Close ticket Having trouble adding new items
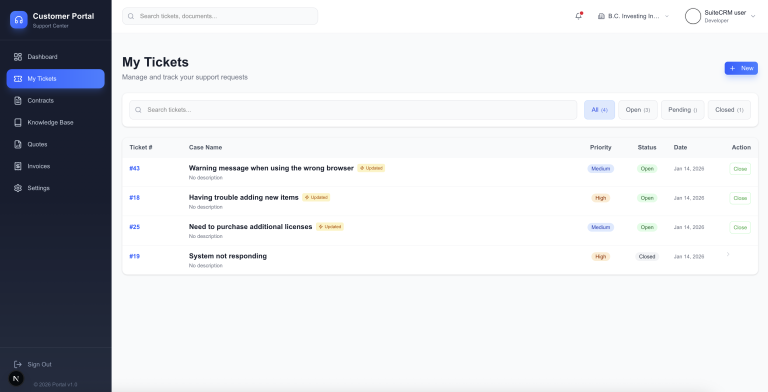The height and width of the screenshot is (392, 768). 740,198
